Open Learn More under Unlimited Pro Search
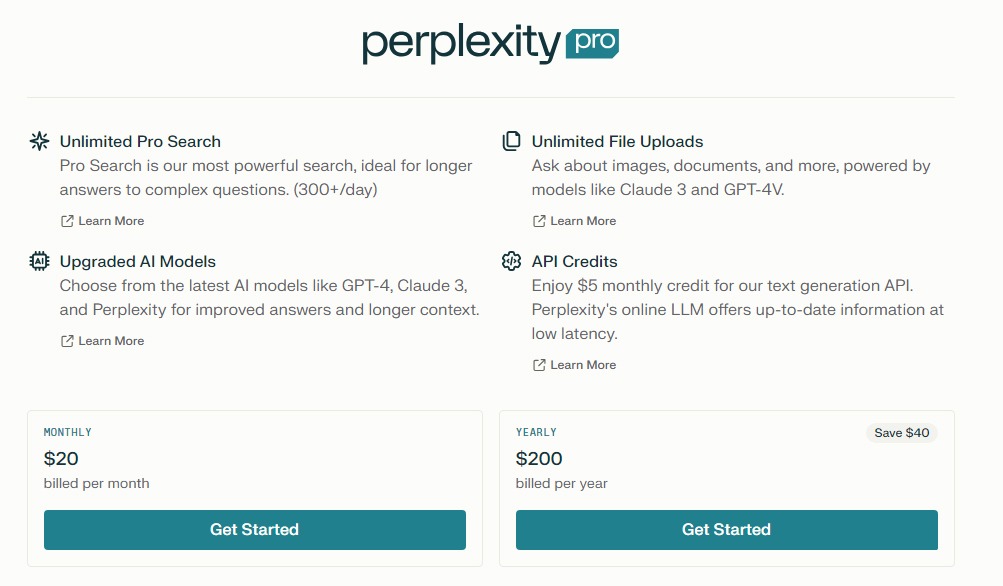Image resolution: width=1003 pixels, height=586 pixels. click(110, 220)
